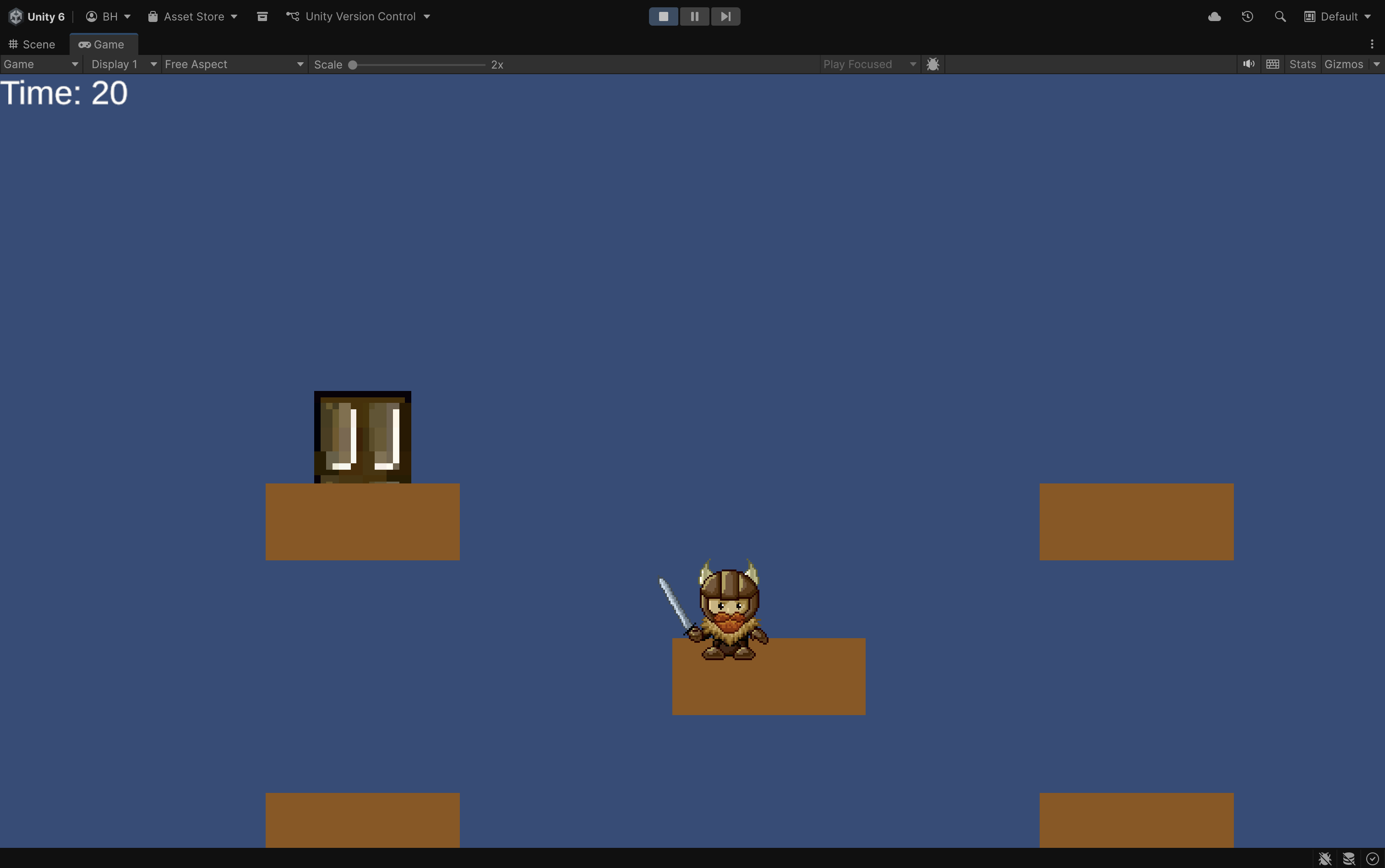
Task: Click the Scale slider handle
Action: coord(353,65)
